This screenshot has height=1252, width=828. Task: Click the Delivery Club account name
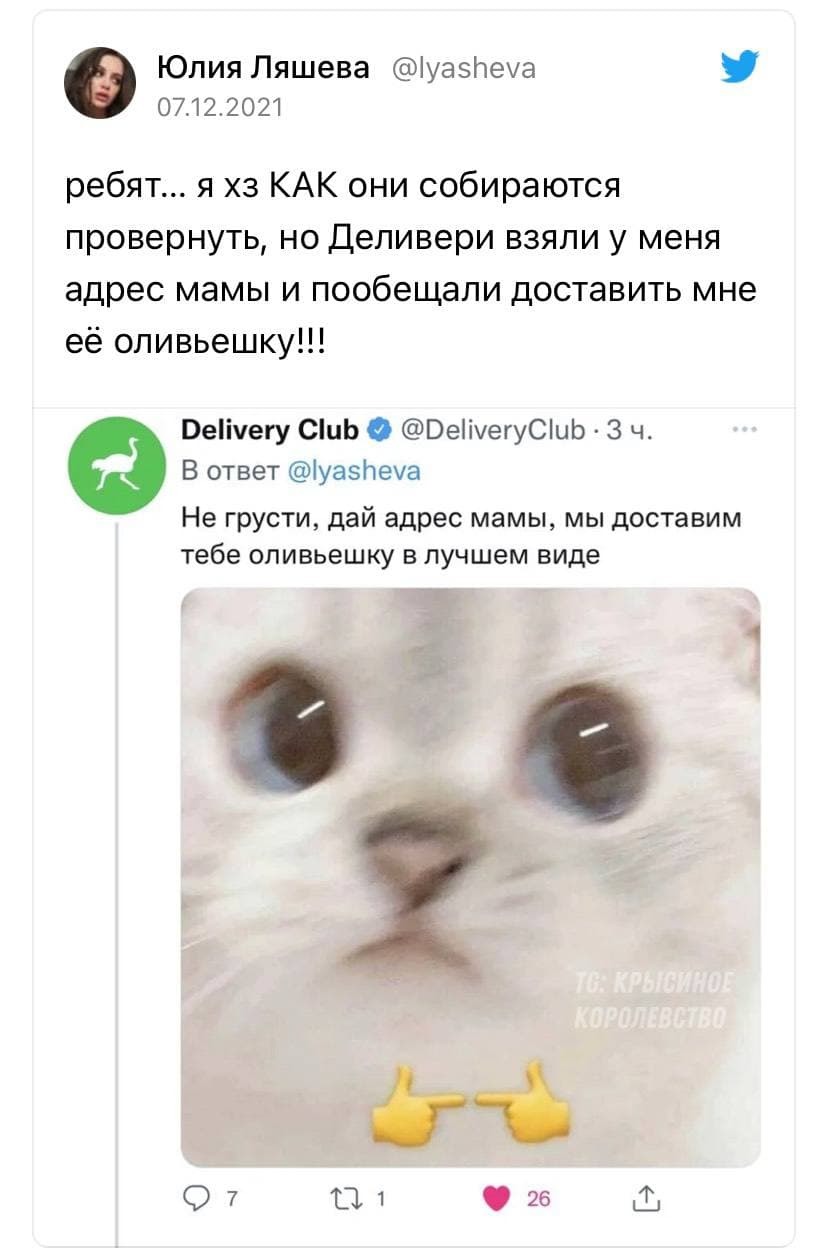(271, 430)
